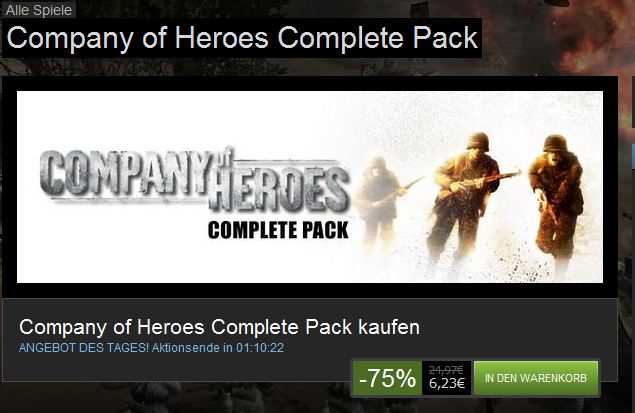
Task: Click the small 'of' in the banner logo
Action: click(226, 155)
